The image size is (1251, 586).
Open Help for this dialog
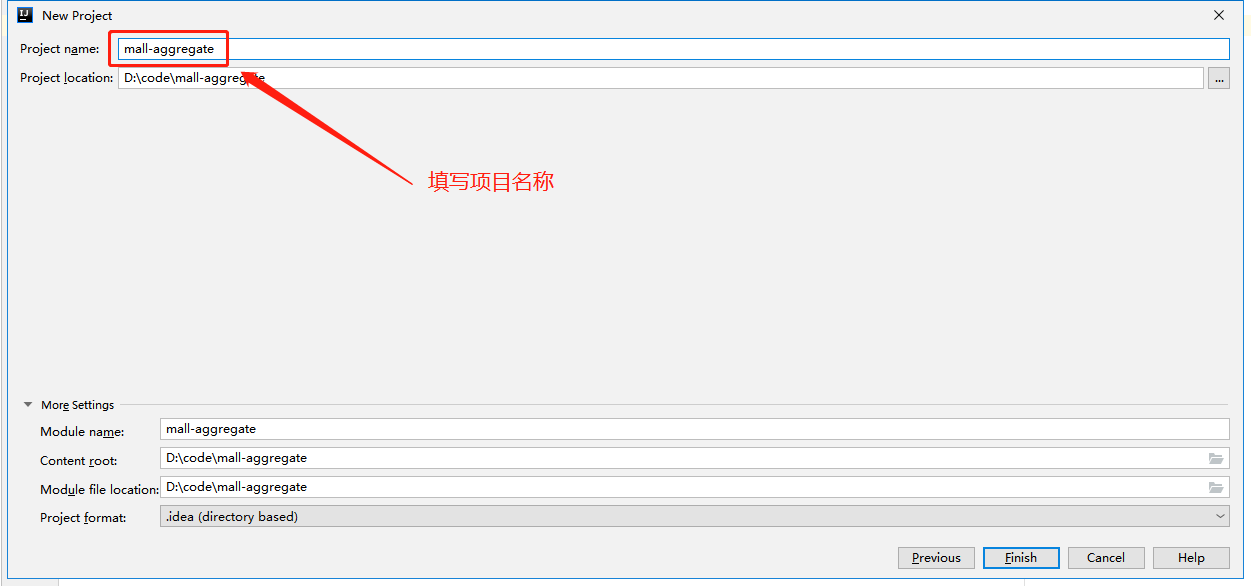[1191, 558]
